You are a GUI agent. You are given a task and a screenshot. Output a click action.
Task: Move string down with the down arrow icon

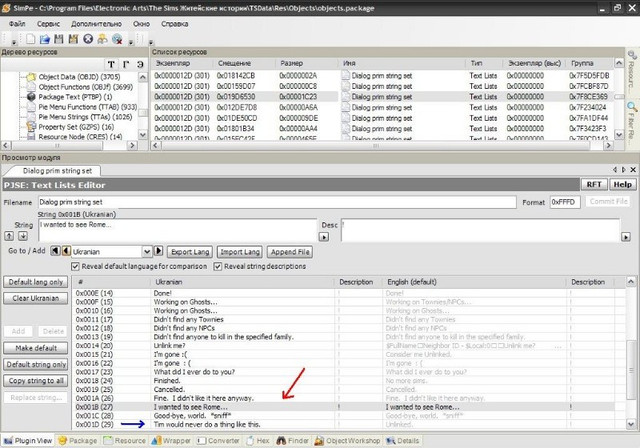23,236
